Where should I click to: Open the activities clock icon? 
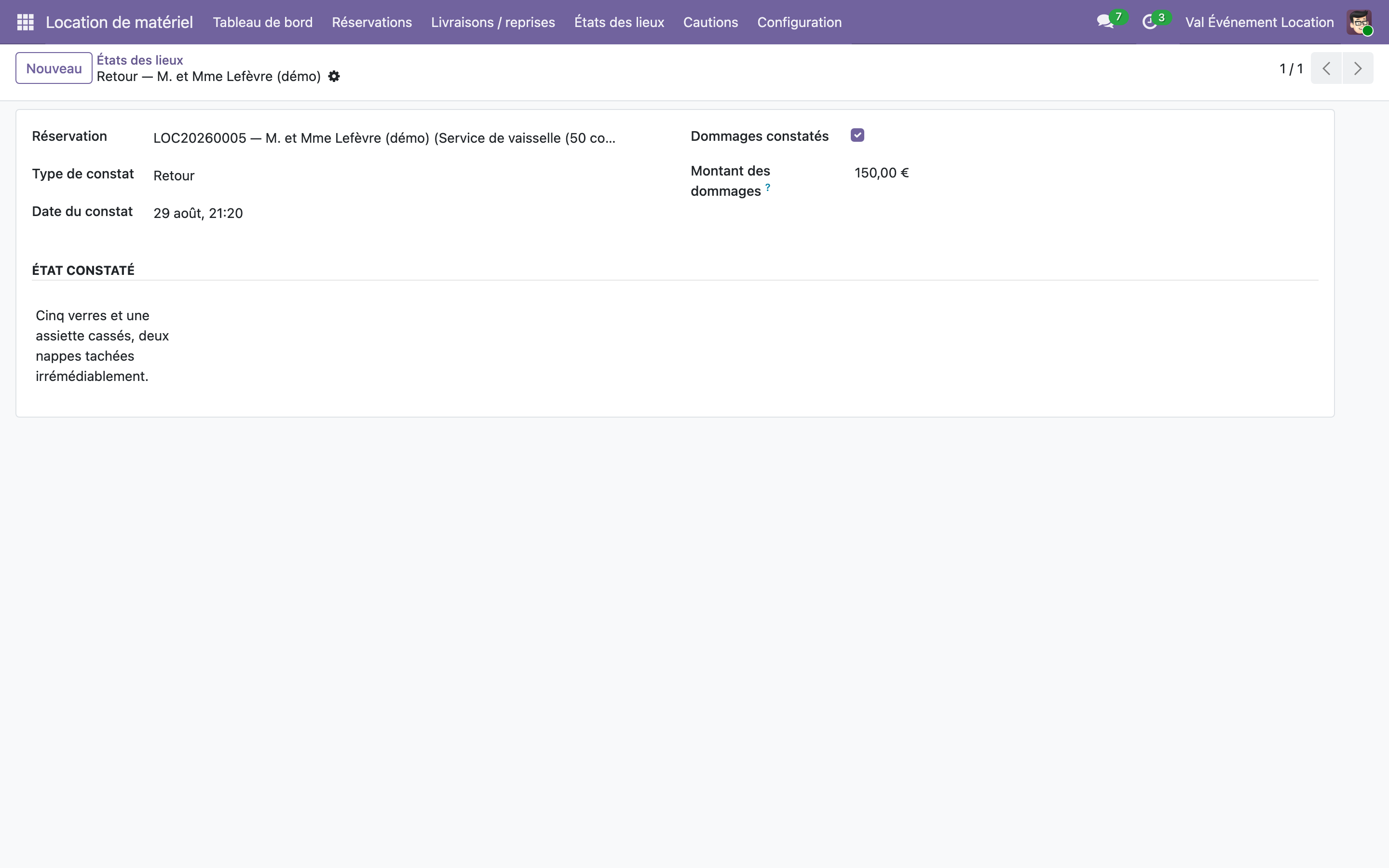point(1149,22)
